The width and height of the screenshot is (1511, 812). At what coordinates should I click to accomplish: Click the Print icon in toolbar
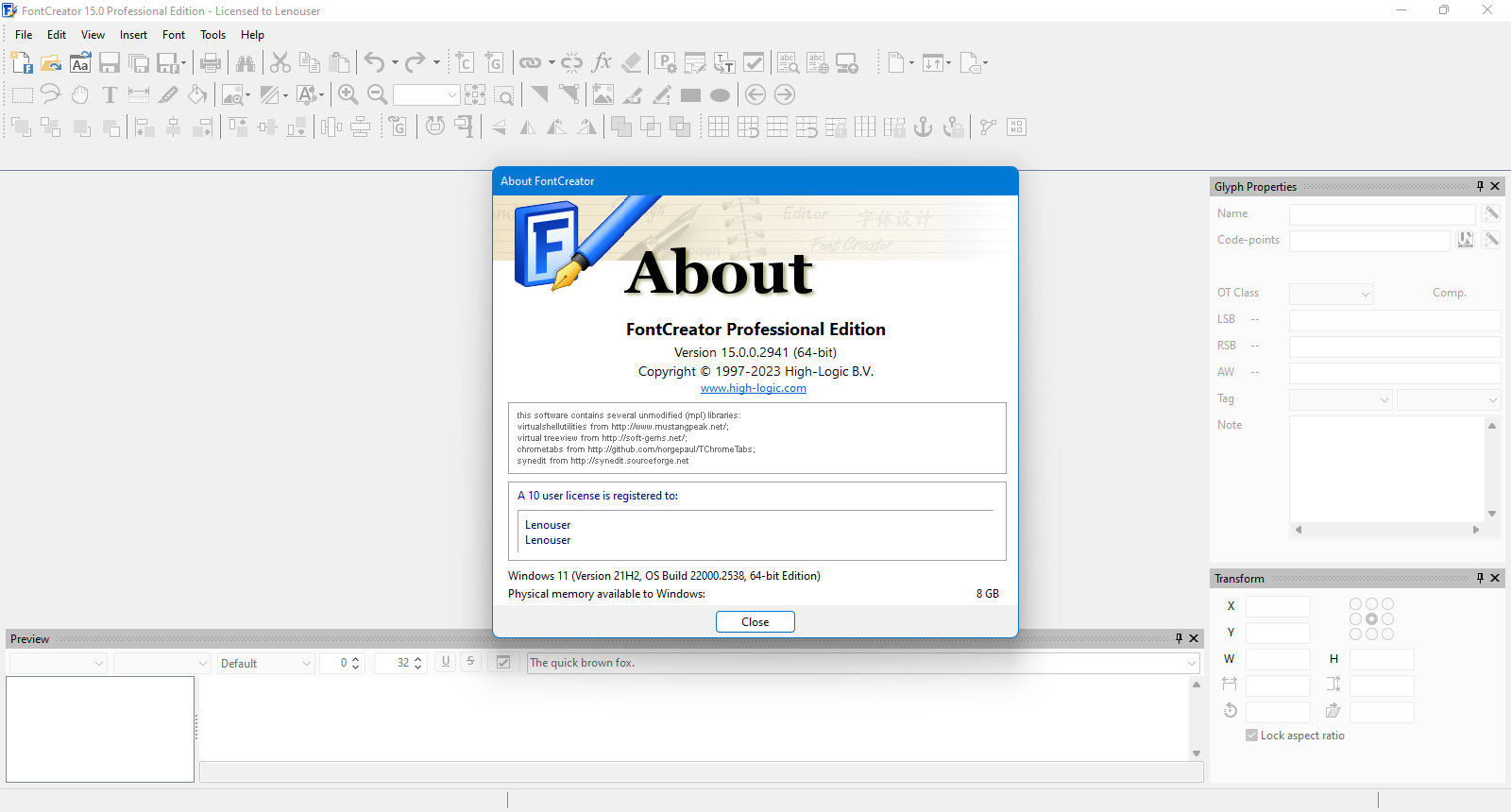click(211, 63)
